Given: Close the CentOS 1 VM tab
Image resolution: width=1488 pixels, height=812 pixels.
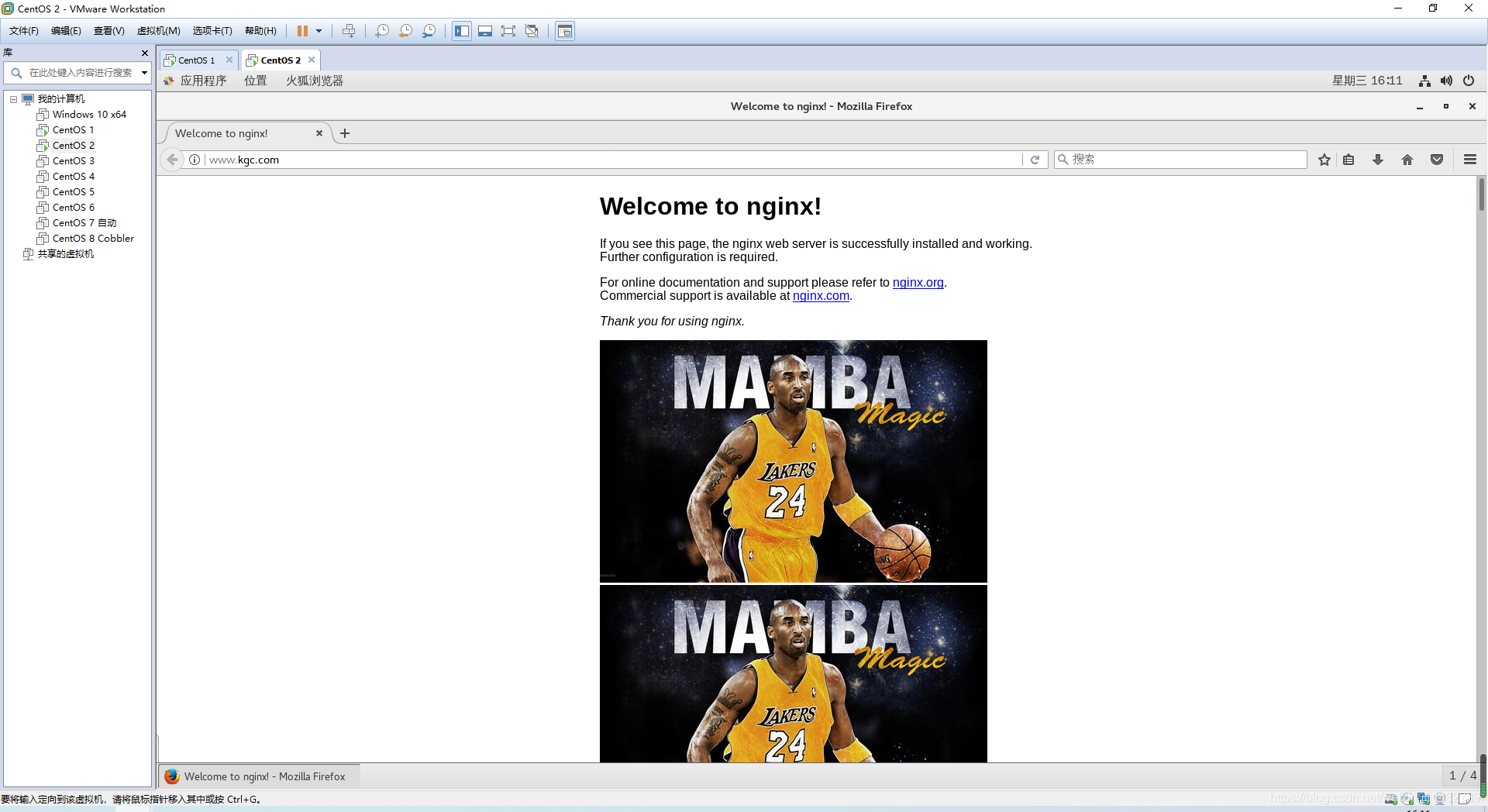Looking at the screenshot, I should tap(229, 60).
